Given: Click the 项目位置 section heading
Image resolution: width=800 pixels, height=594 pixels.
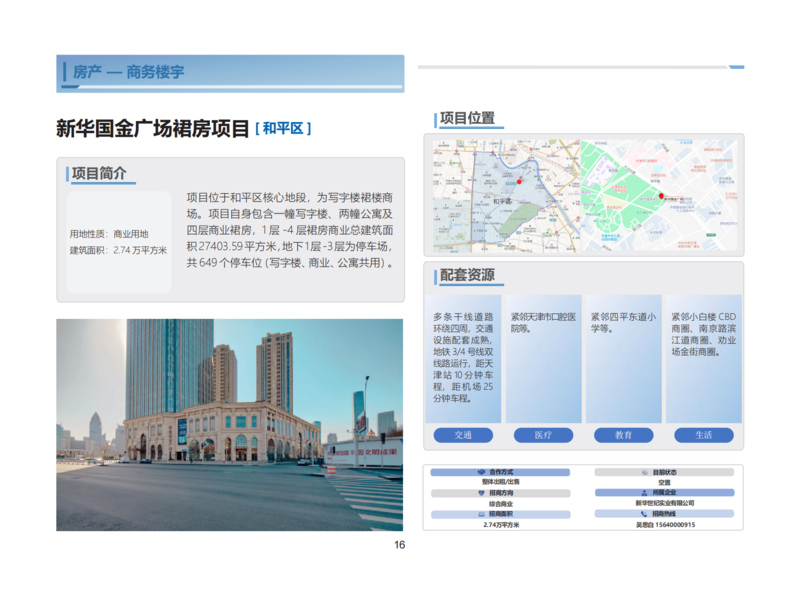Looking at the screenshot, I should point(467,118).
